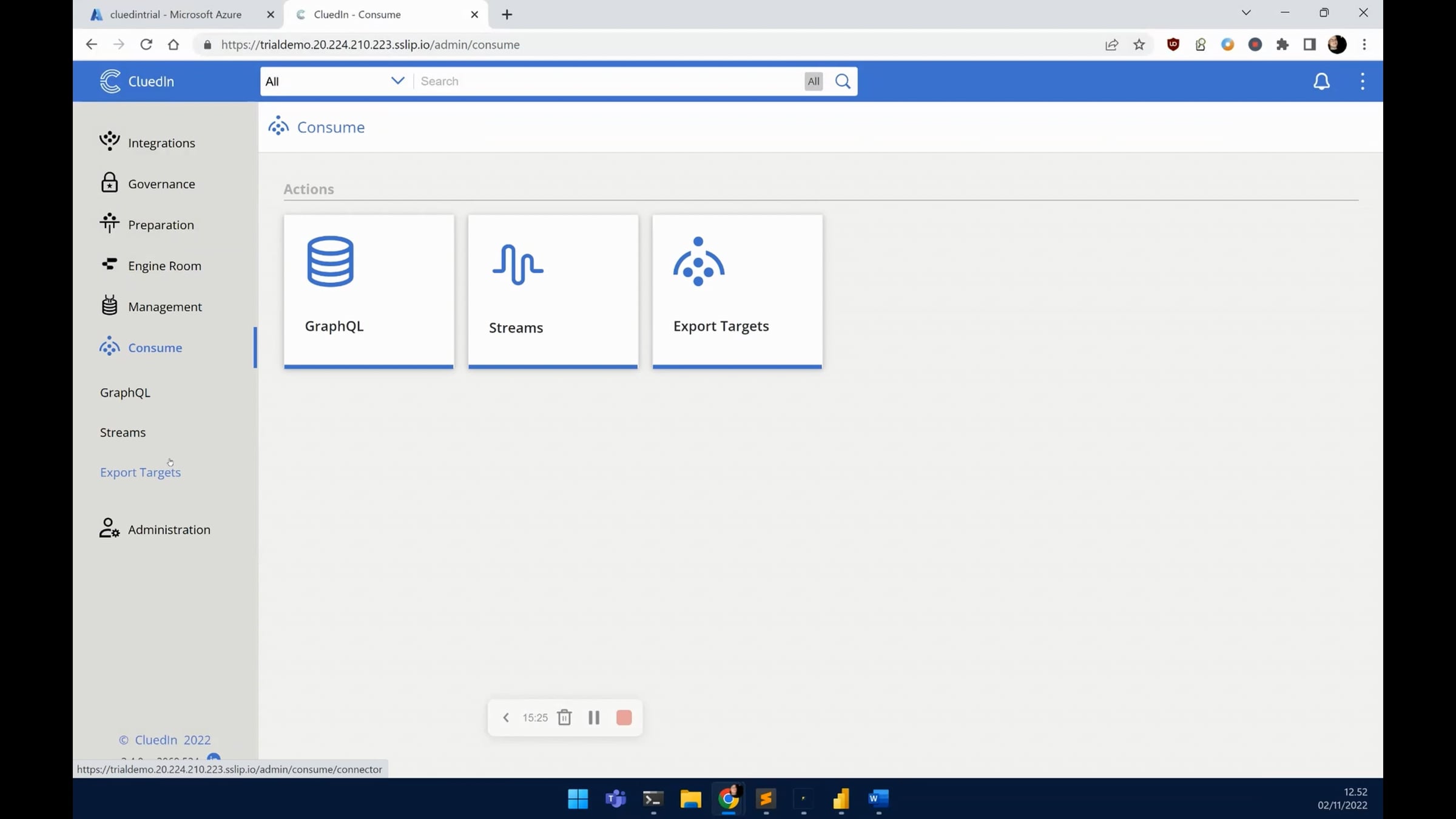Click the Consume page header icon

278,126
